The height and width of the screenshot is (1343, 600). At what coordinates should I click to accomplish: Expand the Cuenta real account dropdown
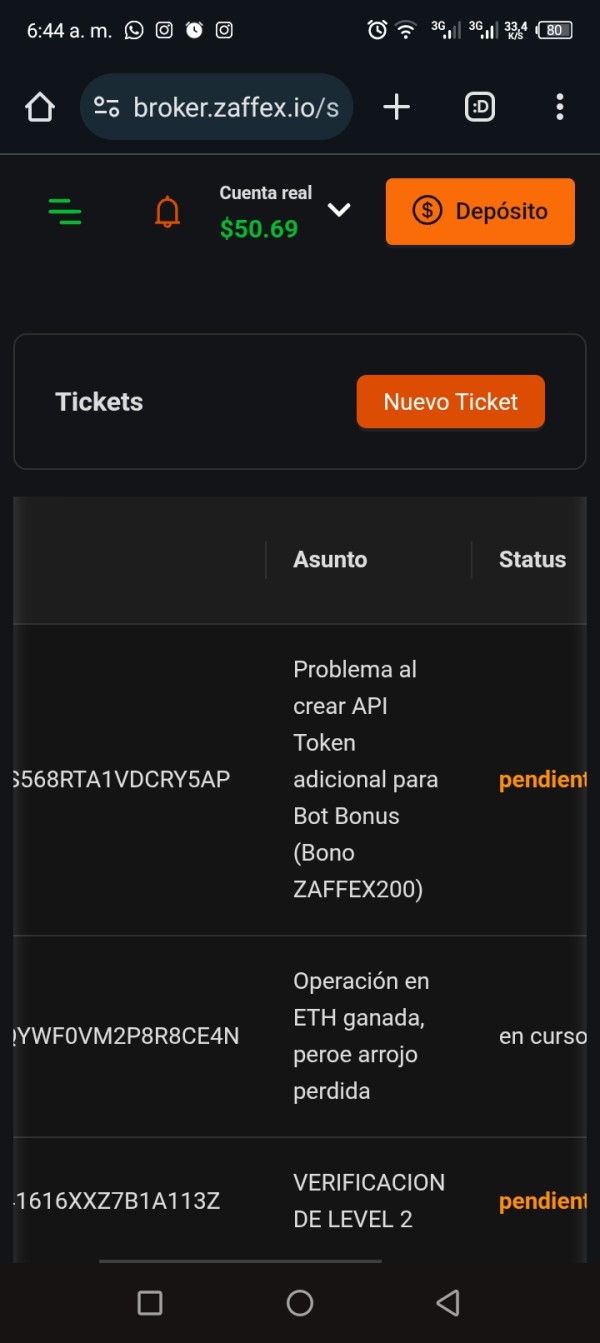[x=339, y=210]
